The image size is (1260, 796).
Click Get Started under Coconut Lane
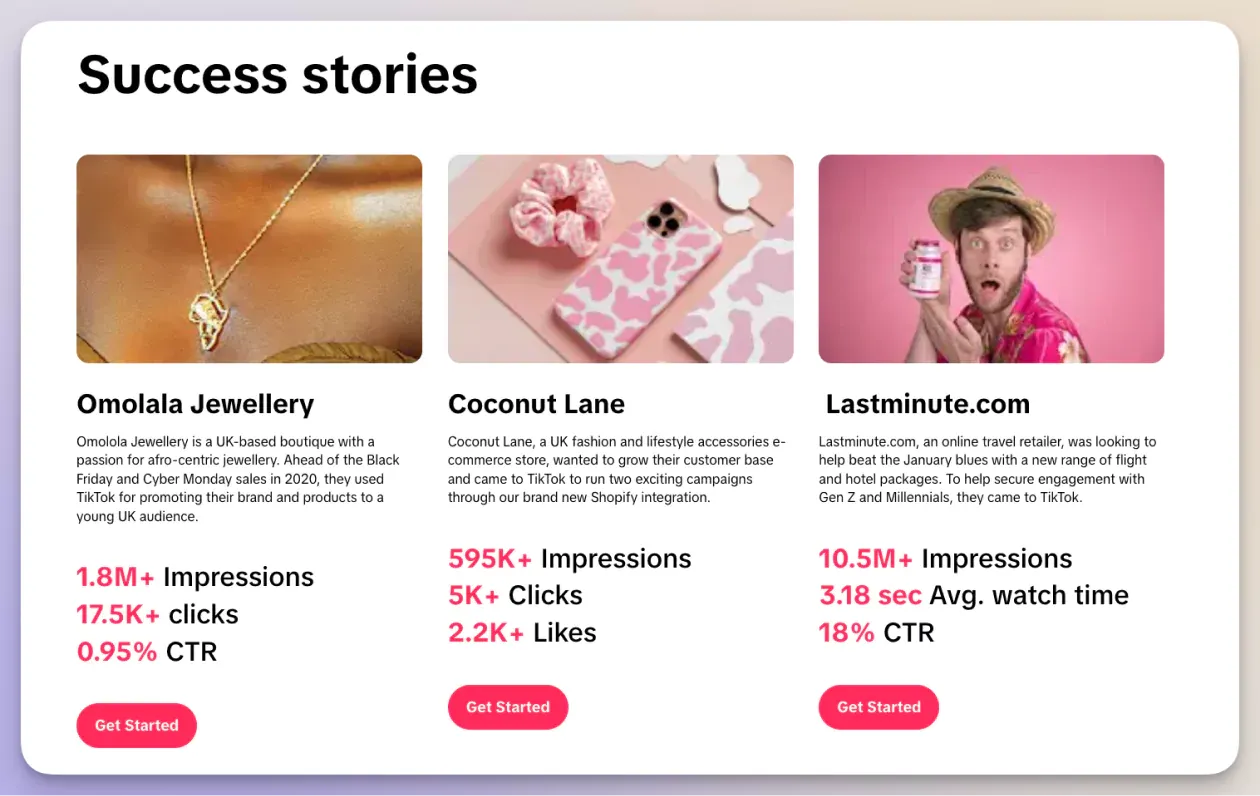(508, 707)
